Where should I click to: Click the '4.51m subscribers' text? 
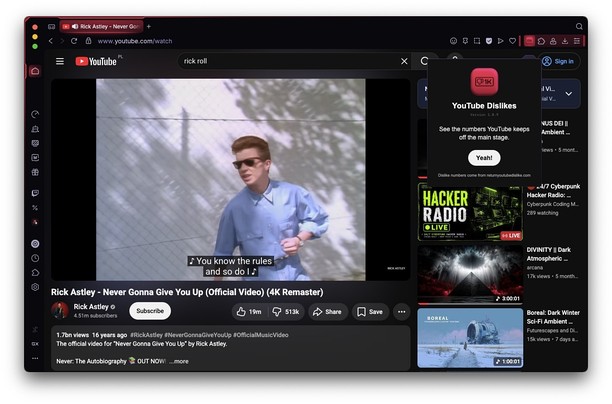(x=95, y=315)
